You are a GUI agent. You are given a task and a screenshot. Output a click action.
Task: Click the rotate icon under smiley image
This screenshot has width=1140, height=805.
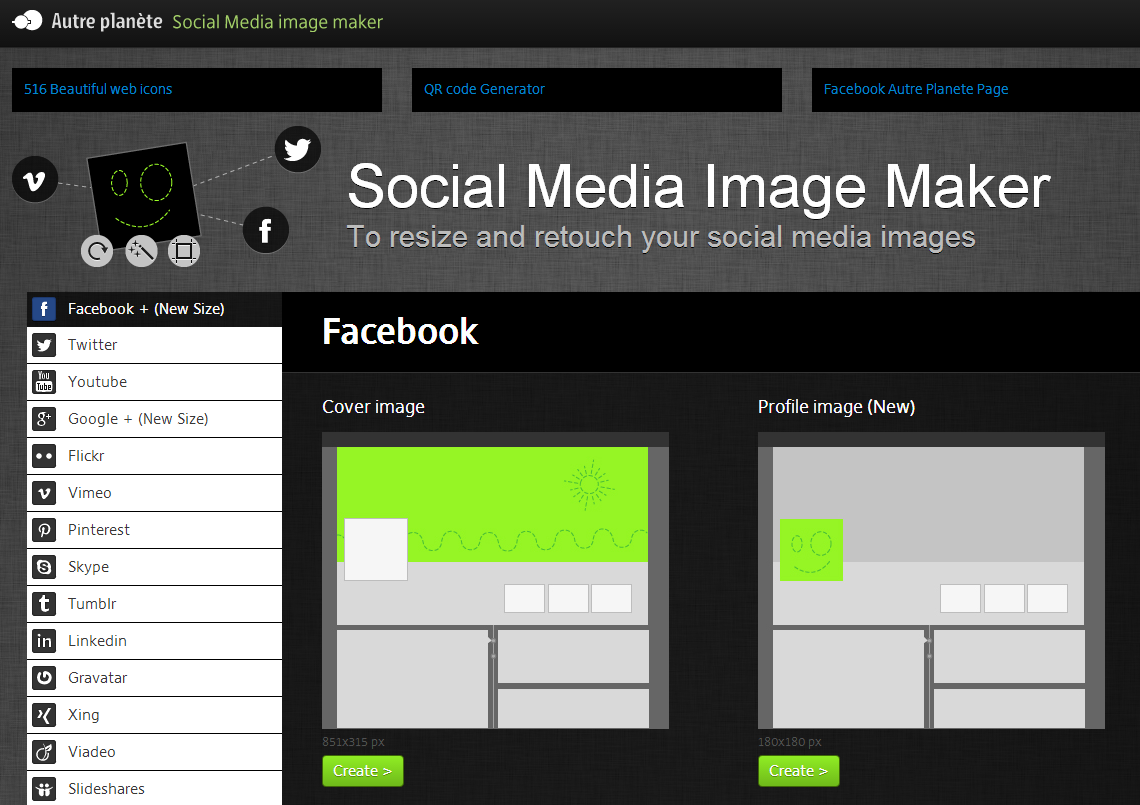(97, 252)
